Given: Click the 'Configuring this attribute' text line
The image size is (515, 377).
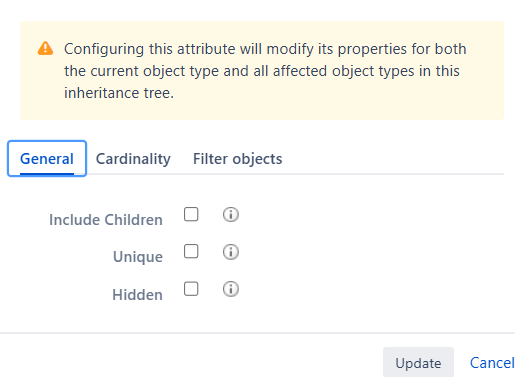Looking at the screenshot, I should [x=265, y=49].
